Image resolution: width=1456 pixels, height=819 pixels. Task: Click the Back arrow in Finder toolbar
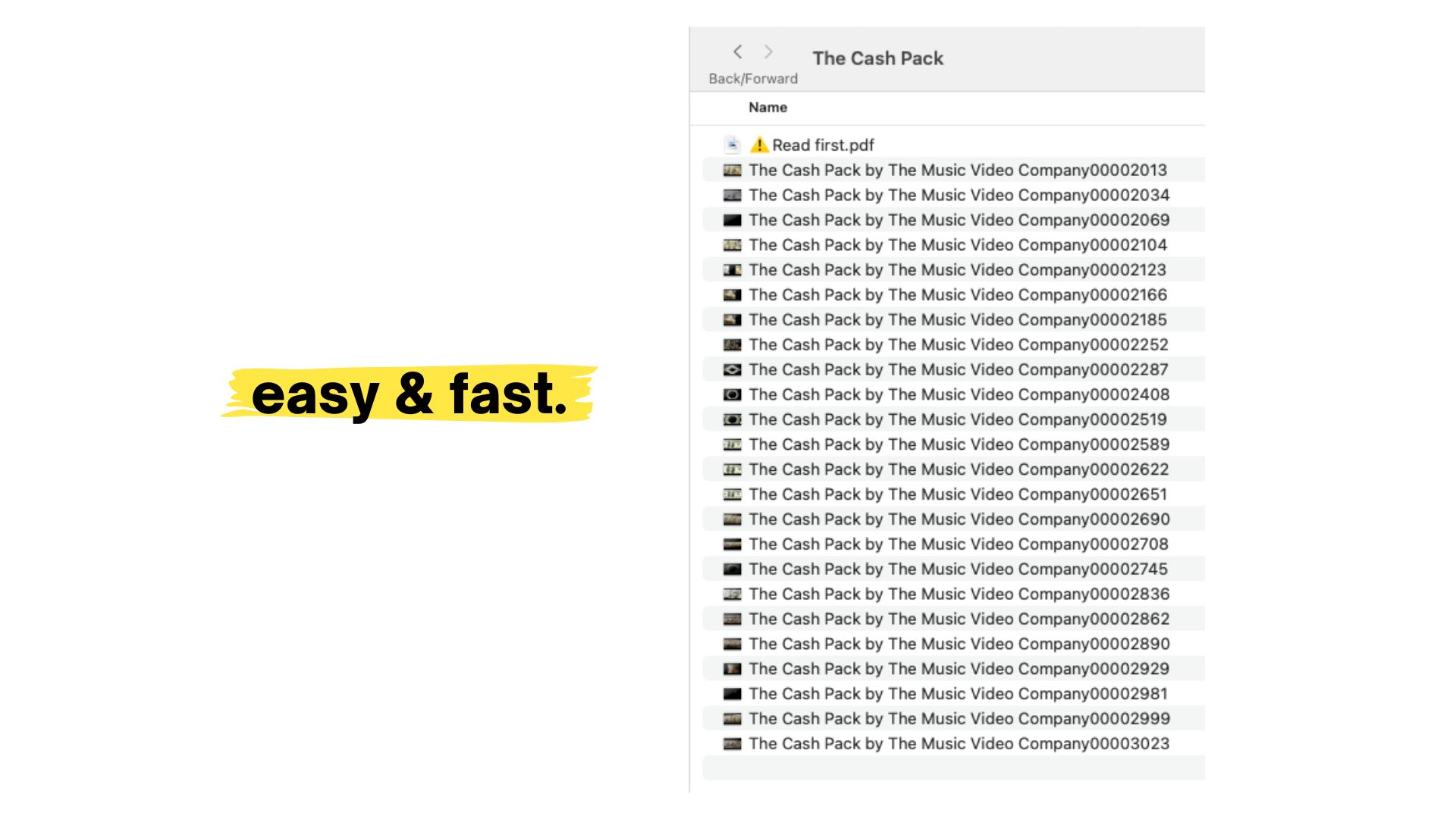point(737,52)
